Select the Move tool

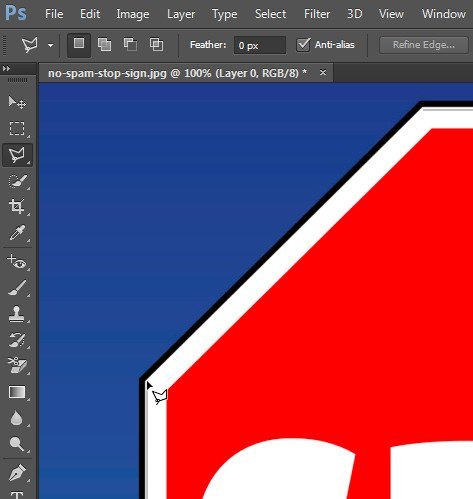[17, 103]
